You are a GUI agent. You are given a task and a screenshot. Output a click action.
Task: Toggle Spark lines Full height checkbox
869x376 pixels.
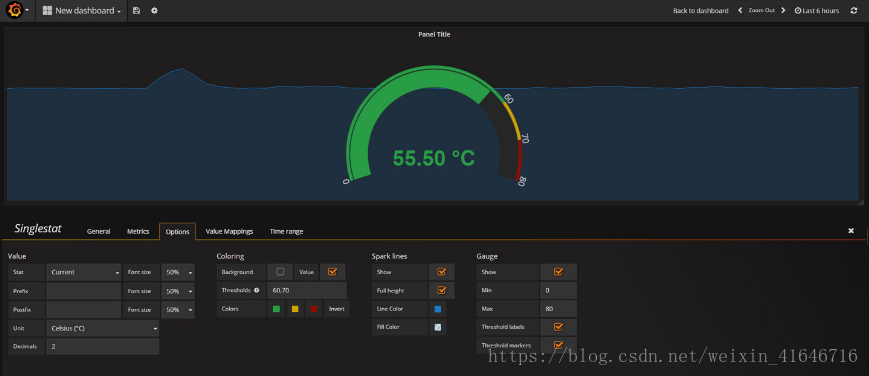click(442, 290)
